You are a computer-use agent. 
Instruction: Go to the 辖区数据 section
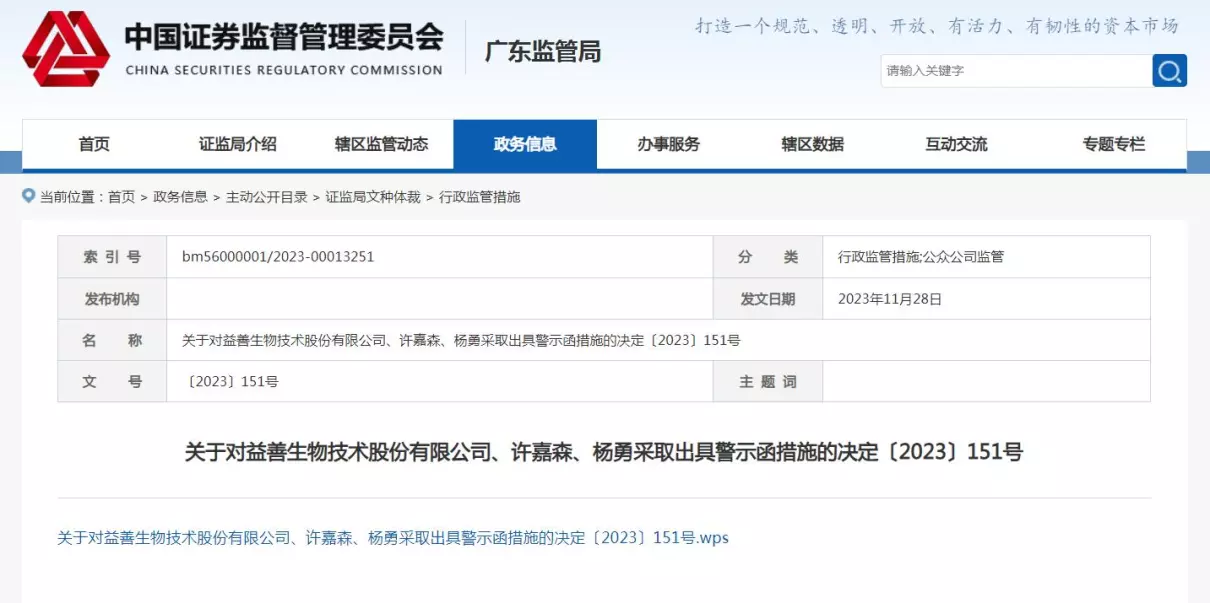[813, 144]
